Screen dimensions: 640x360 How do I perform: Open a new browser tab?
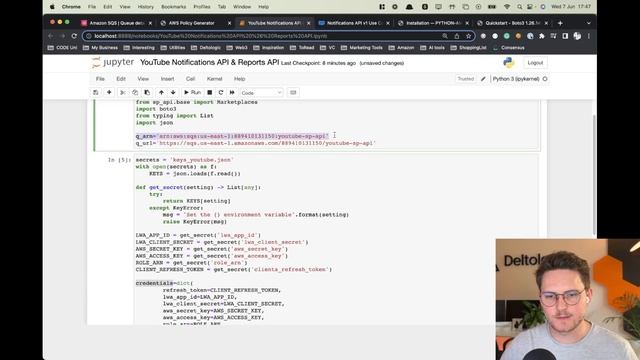pyautogui.click(x=560, y=23)
